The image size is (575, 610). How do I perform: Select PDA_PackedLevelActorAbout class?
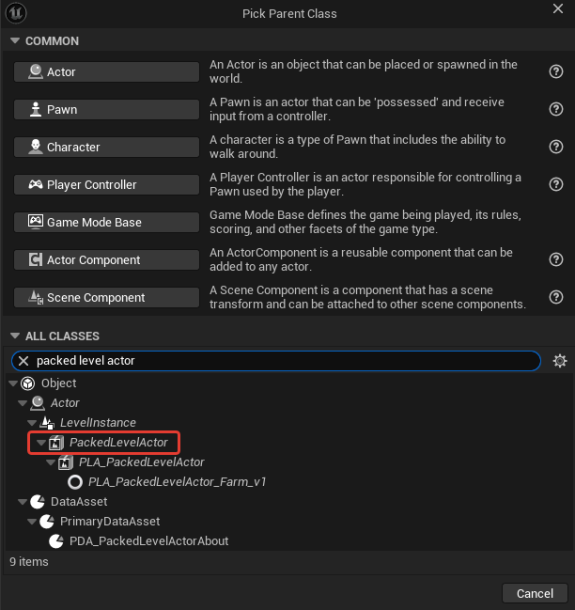(x=149, y=541)
